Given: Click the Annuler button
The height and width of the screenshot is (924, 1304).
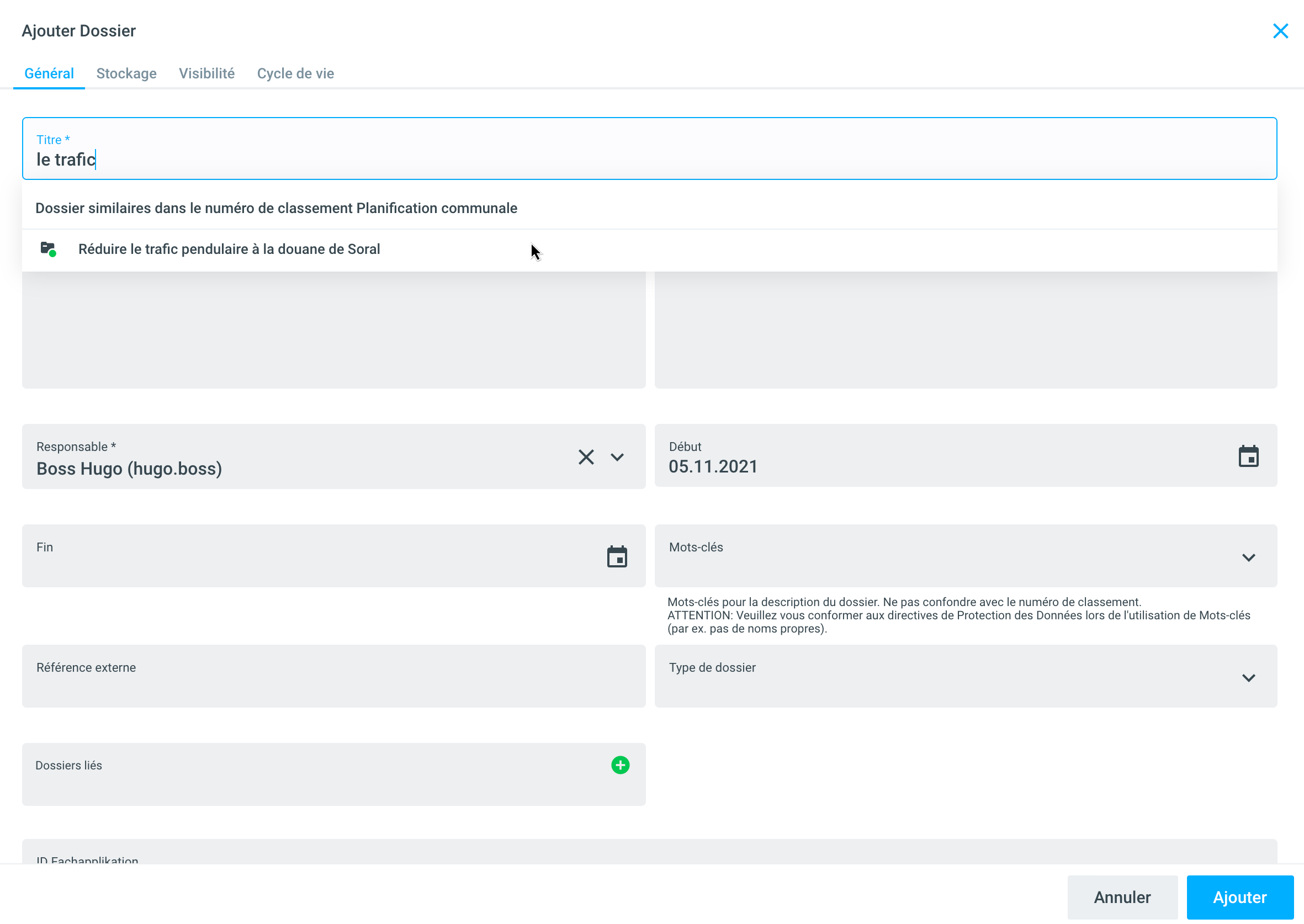Looking at the screenshot, I should (1121, 897).
